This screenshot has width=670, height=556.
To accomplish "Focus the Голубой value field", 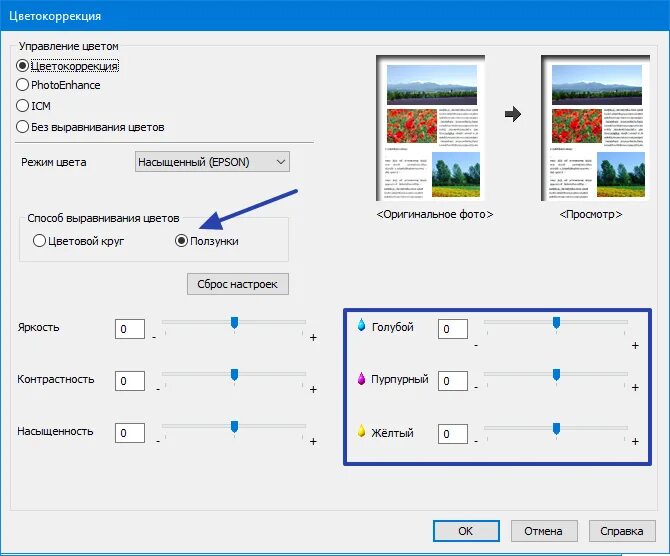I will [x=453, y=329].
